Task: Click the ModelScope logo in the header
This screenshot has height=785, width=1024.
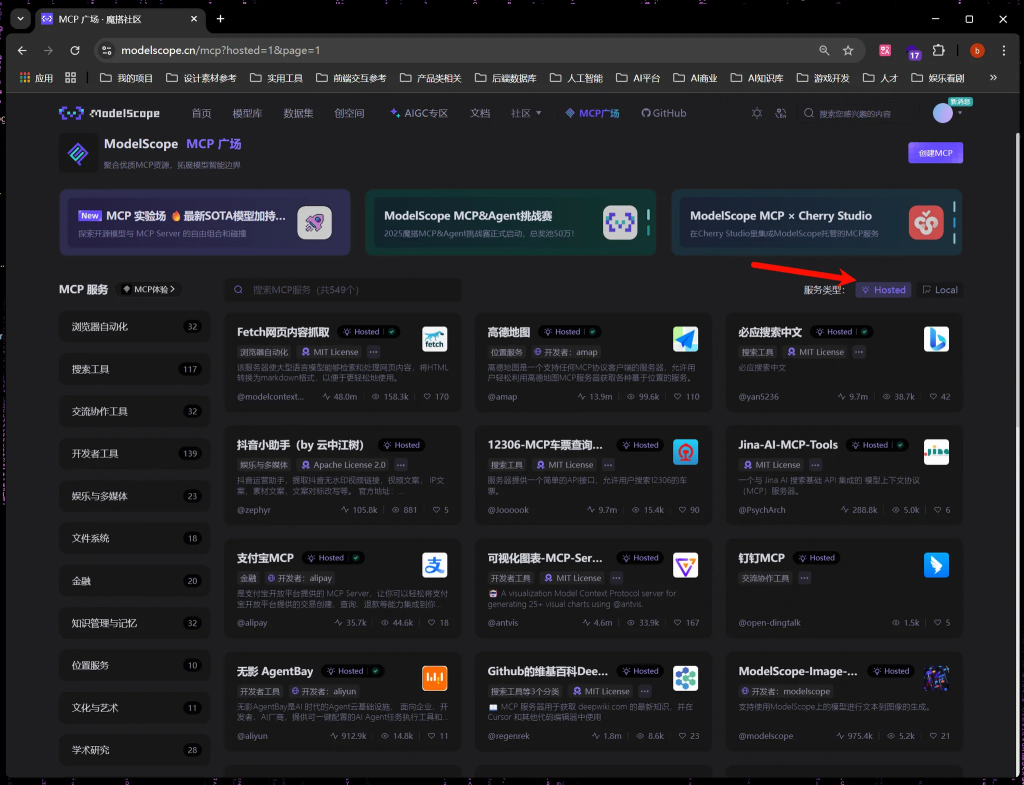Action: pos(109,113)
